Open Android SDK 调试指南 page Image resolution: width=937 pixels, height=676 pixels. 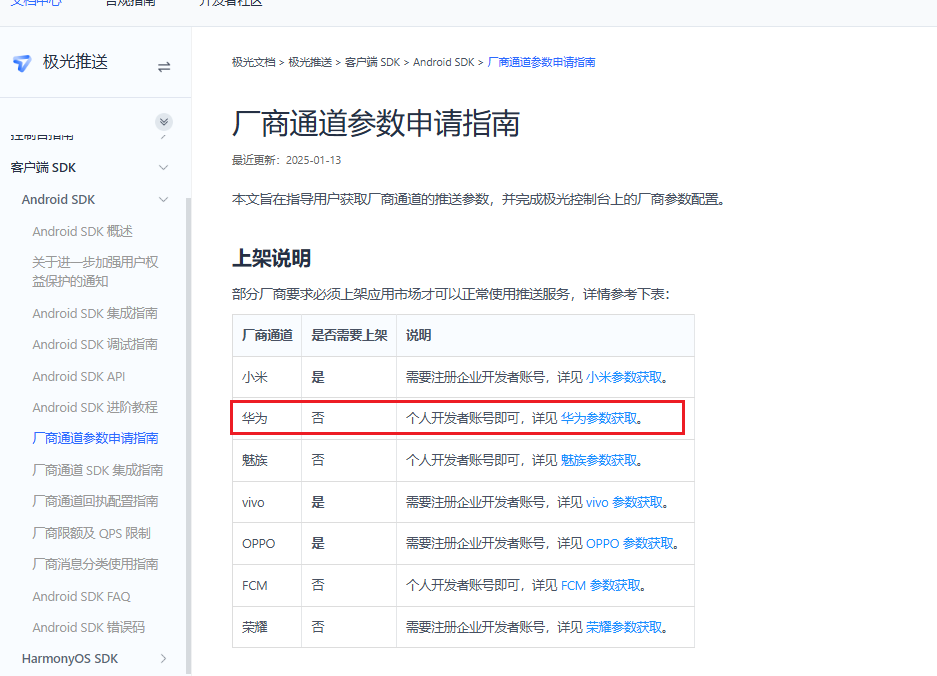pyautogui.click(x=95, y=344)
